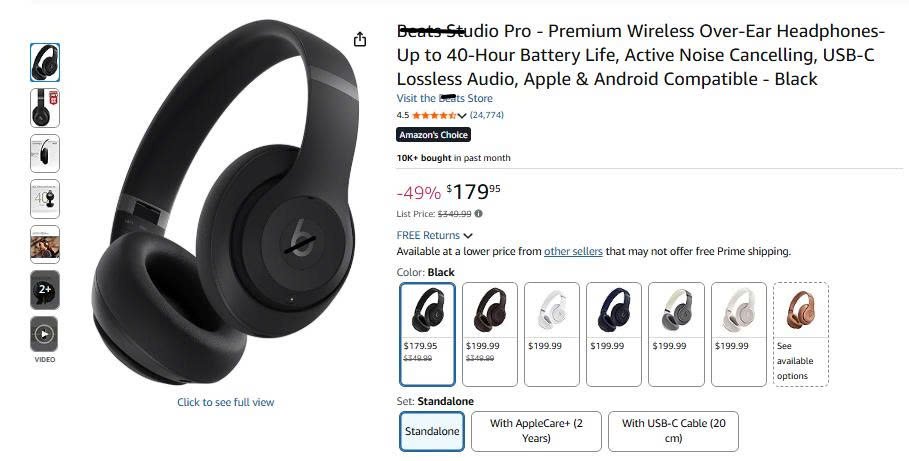This screenshot has height=461, width=909.
Task: Play the product video thumbnail
Action: [45, 334]
